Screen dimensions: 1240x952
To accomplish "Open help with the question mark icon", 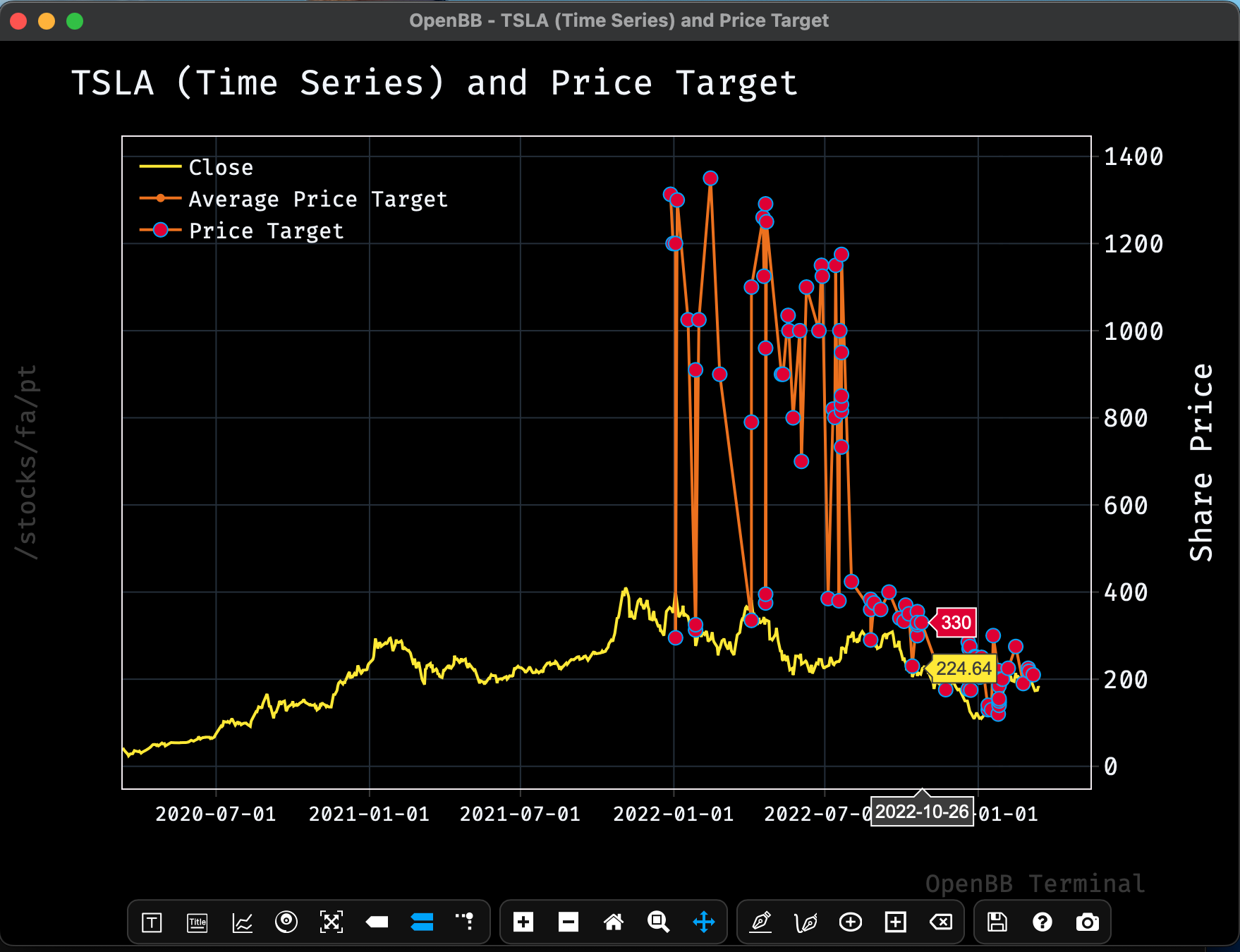I will (x=1043, y=922).
